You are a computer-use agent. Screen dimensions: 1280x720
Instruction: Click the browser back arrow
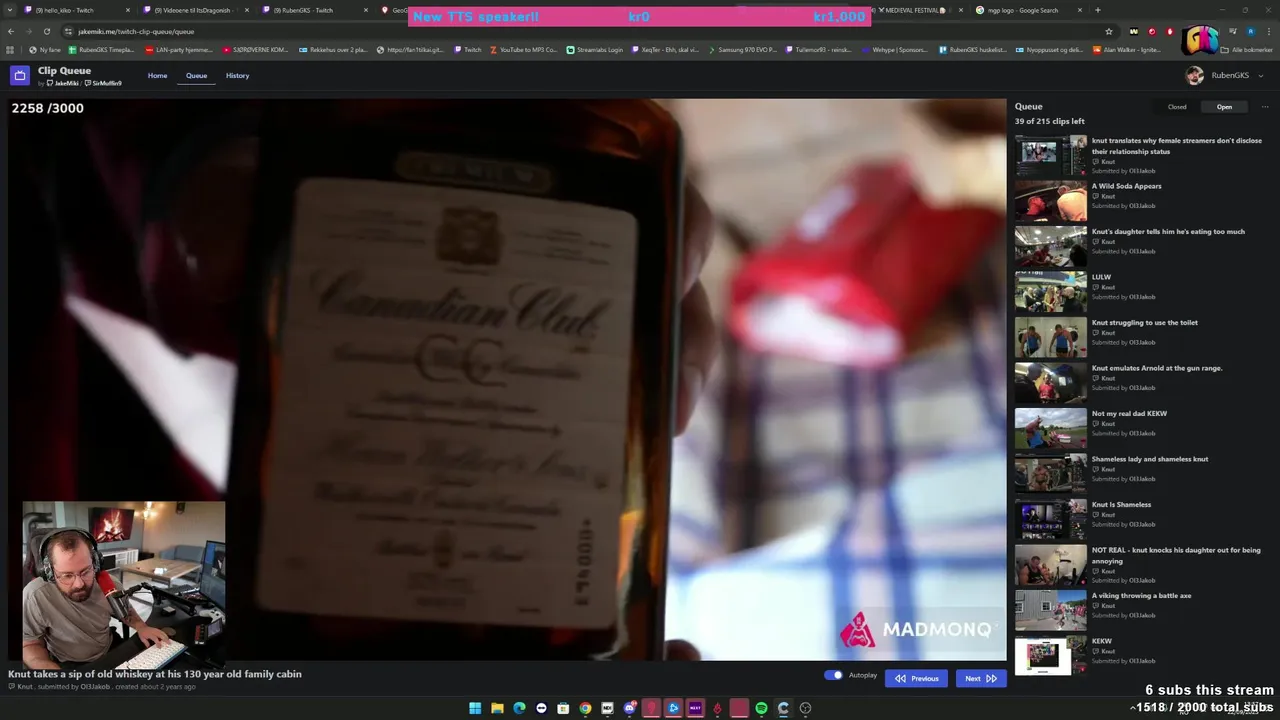tap(11, 31)
